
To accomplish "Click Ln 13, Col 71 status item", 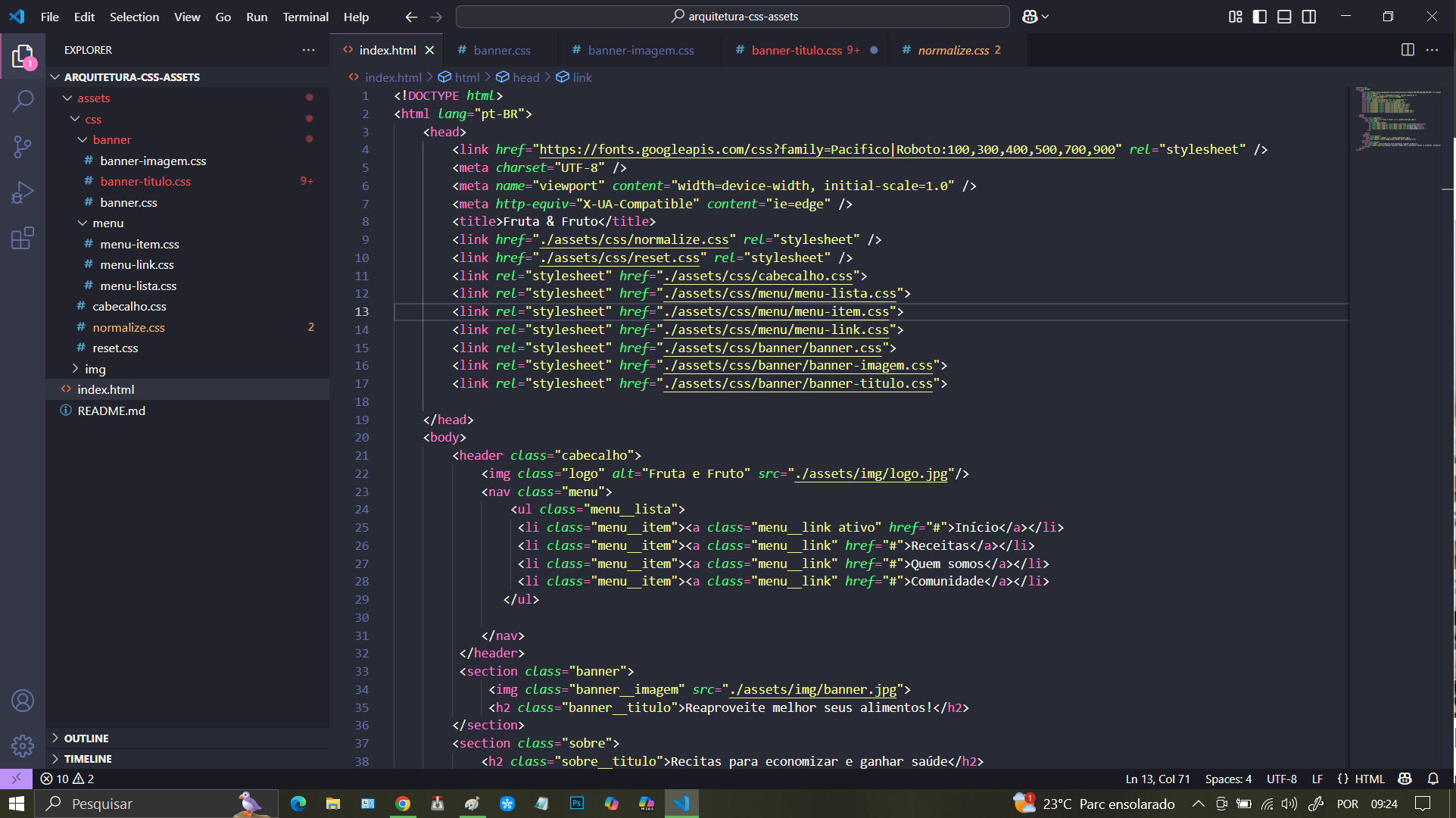I will pos(1158,779).
